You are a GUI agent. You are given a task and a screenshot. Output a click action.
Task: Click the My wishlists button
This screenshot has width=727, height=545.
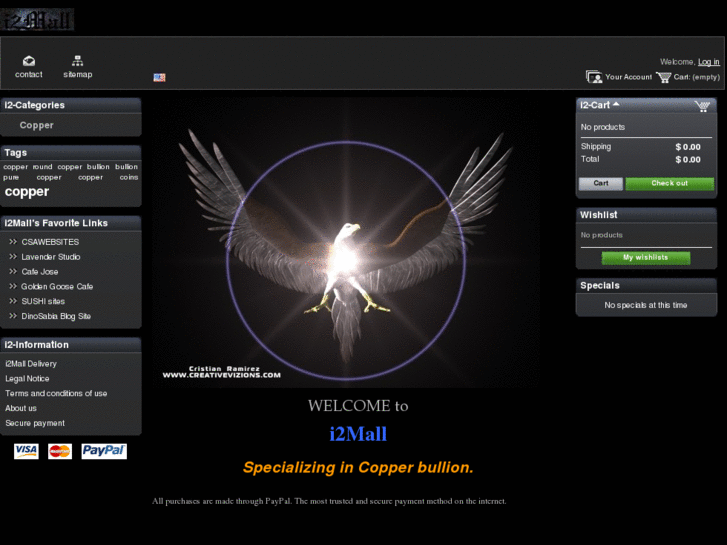pos(645,257)
